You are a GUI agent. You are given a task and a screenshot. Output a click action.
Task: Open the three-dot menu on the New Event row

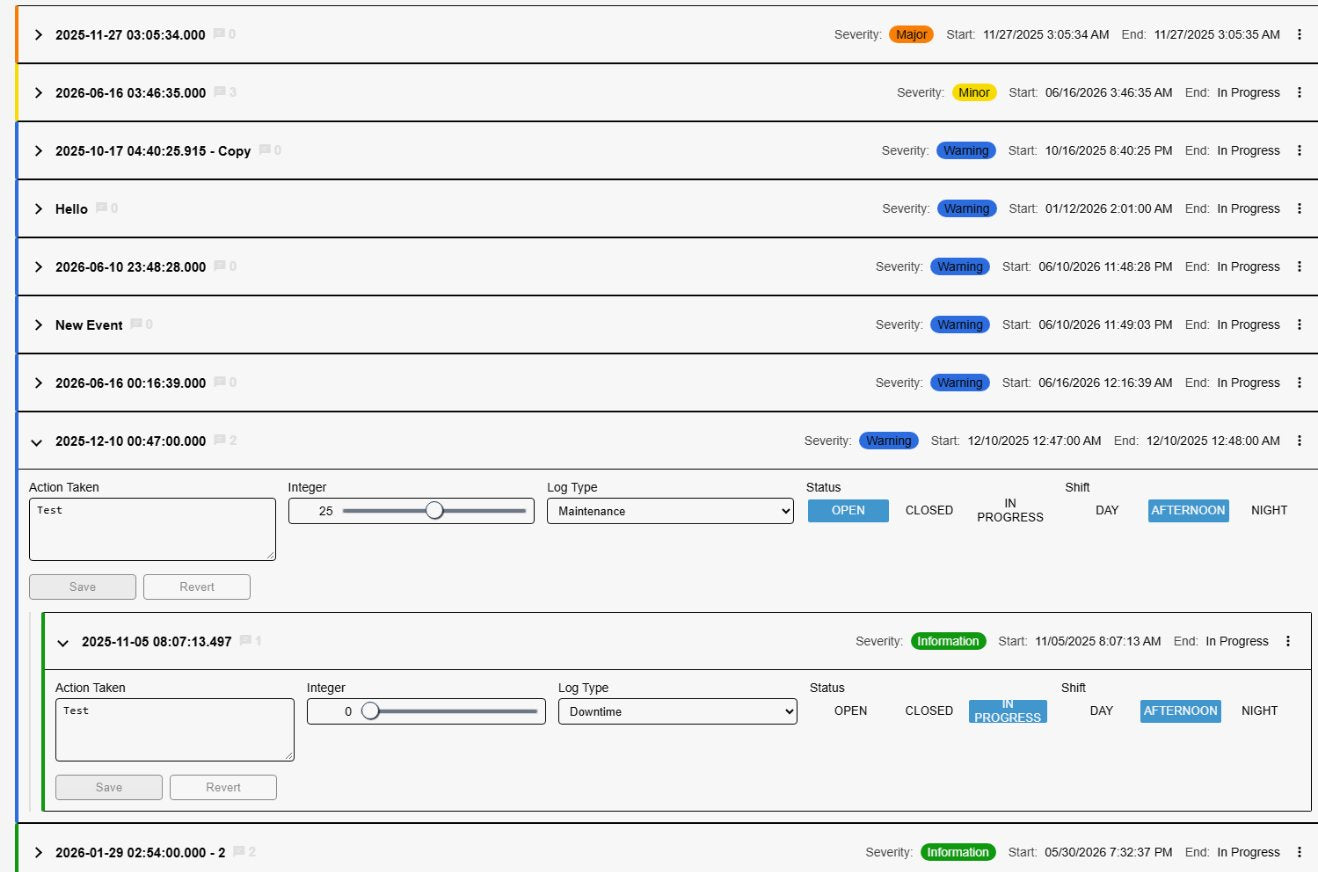click(1299, 325)
